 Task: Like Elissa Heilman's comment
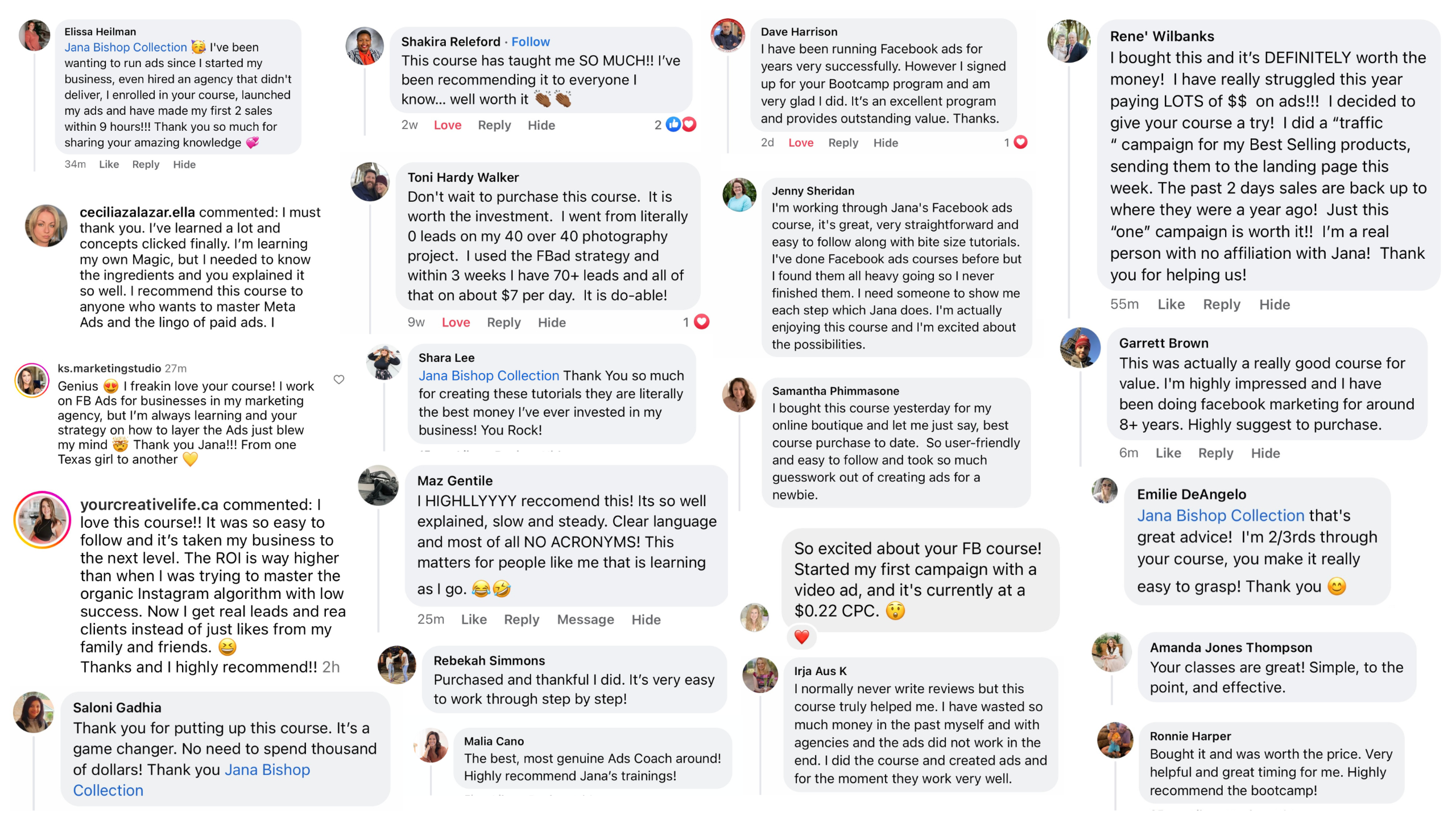click(x=109, y=164)
